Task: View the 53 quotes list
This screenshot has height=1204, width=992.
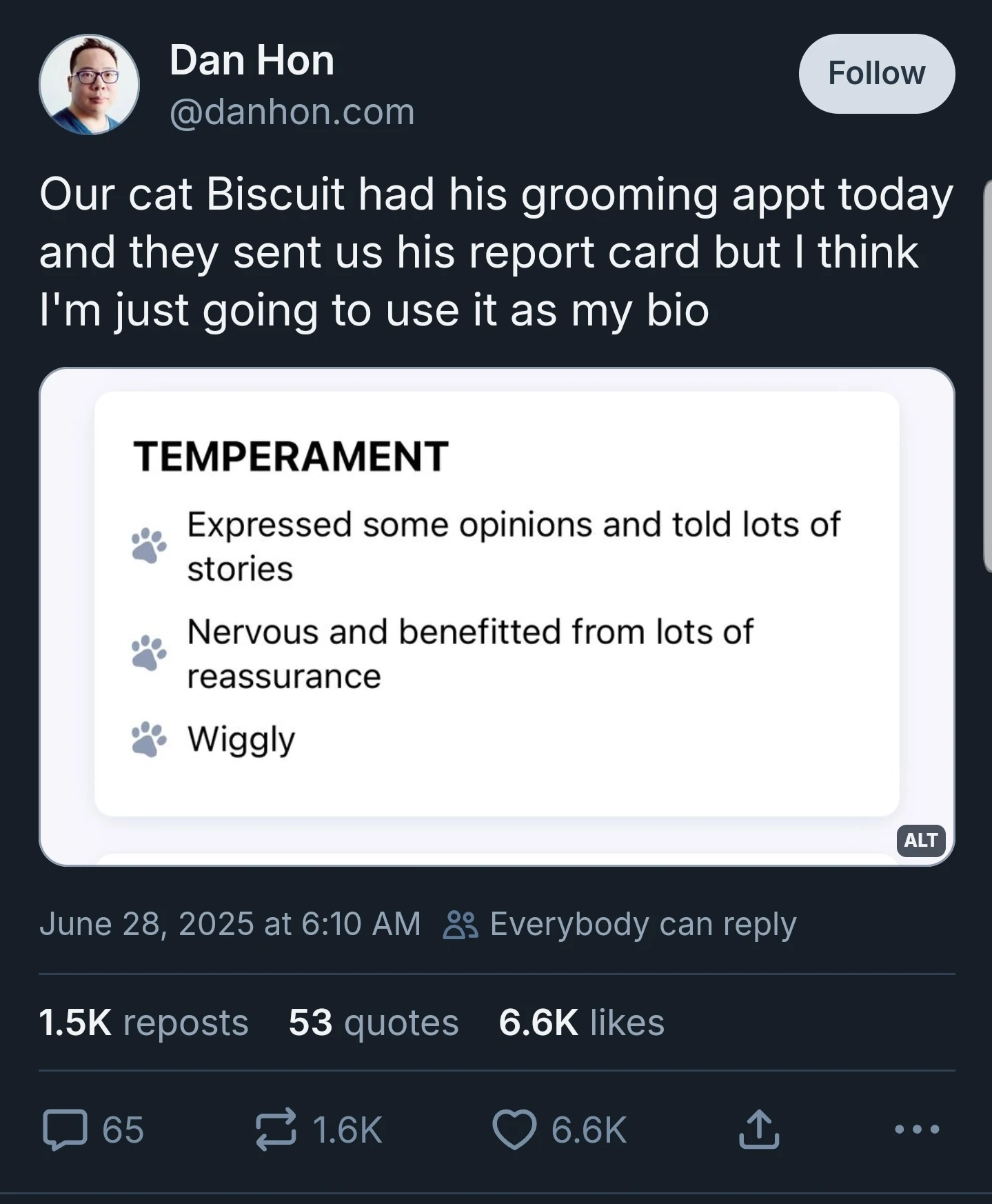Action: click(374, 1022)
